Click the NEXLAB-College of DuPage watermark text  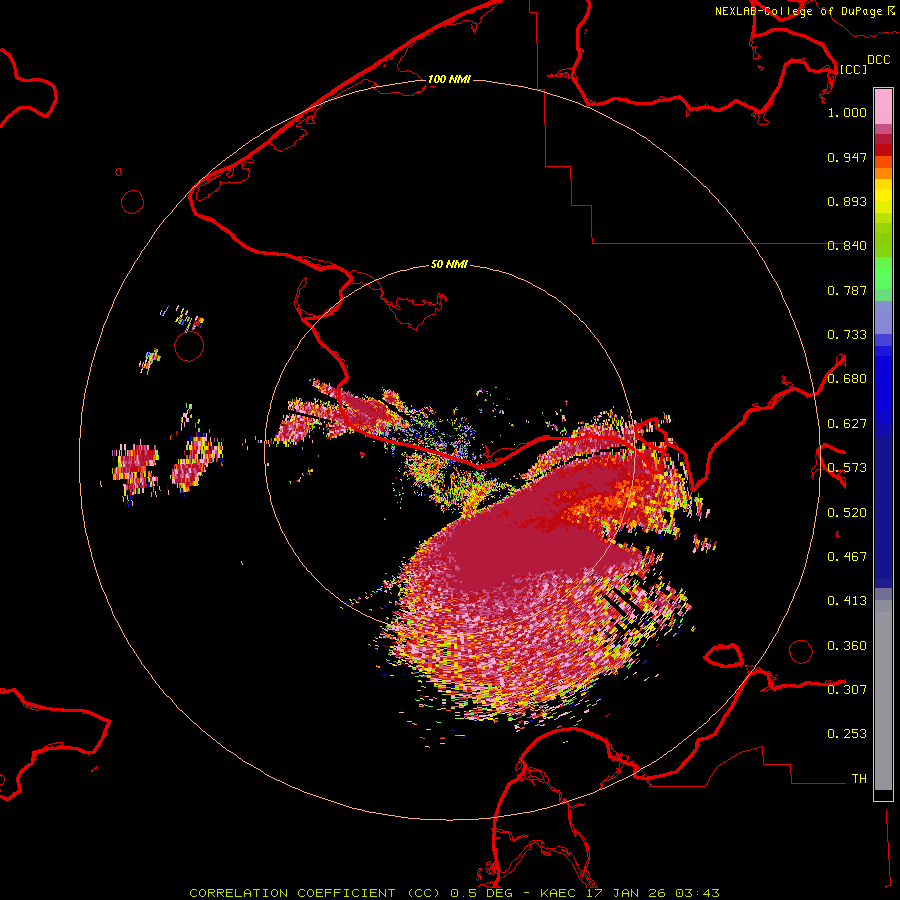point(799,11)
